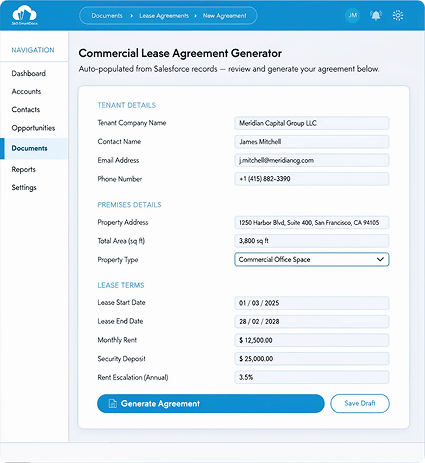
Task: Open Dashboard in navigation
Action: pos(29,73)
